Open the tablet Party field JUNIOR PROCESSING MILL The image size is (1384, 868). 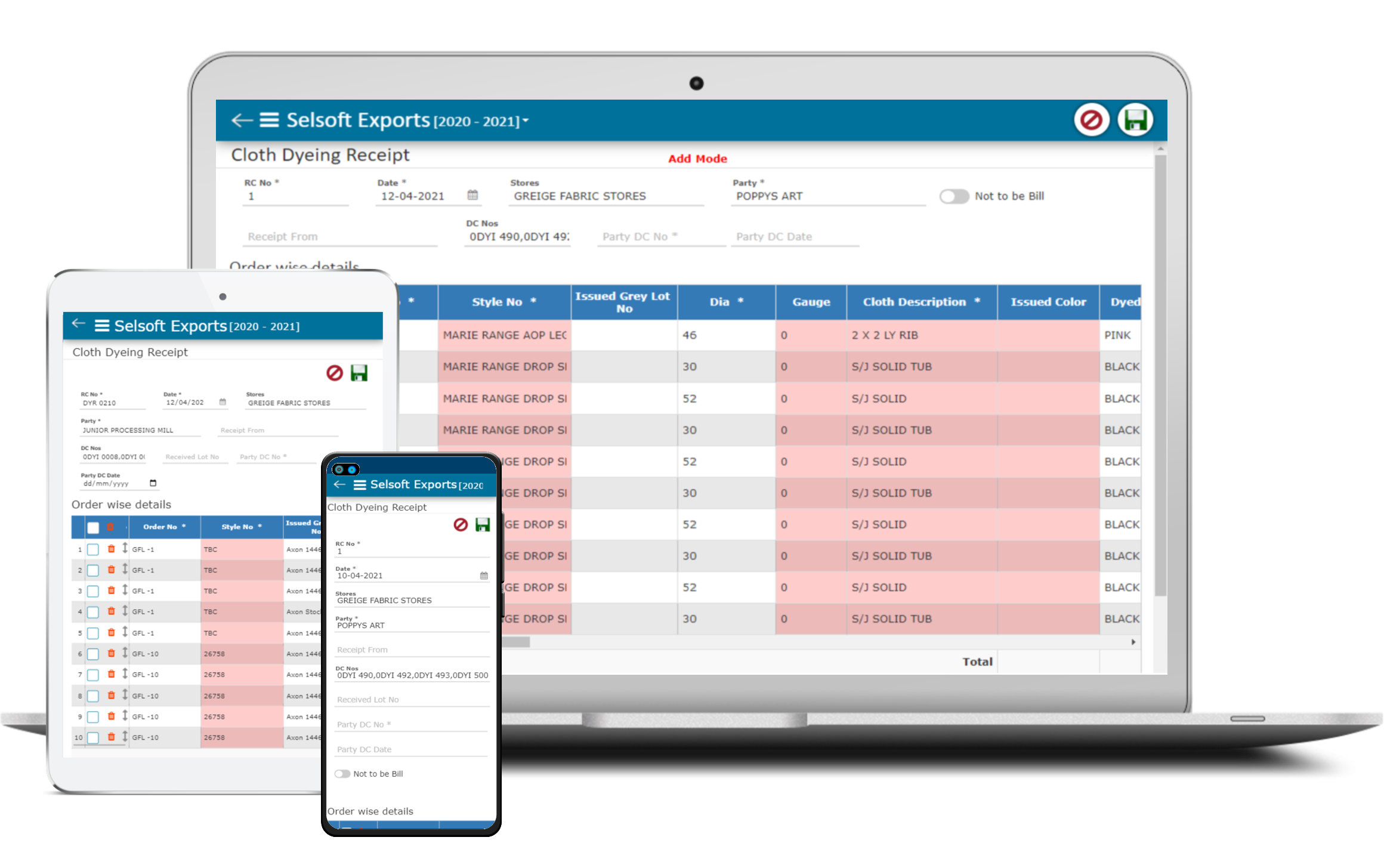coord(140,430)
